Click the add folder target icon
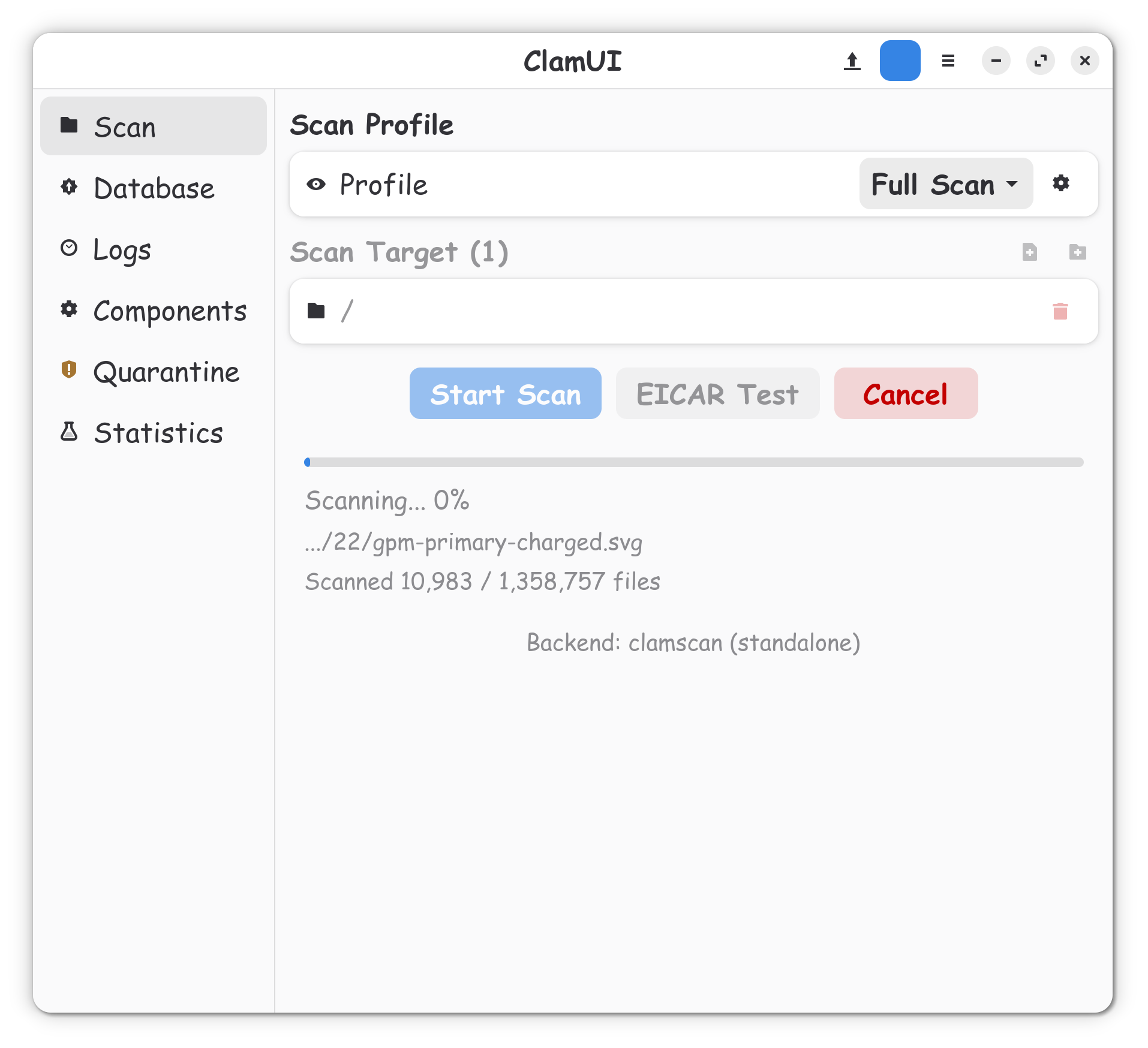The width and height of the screenshot is (1148, 1048). 1077,252
